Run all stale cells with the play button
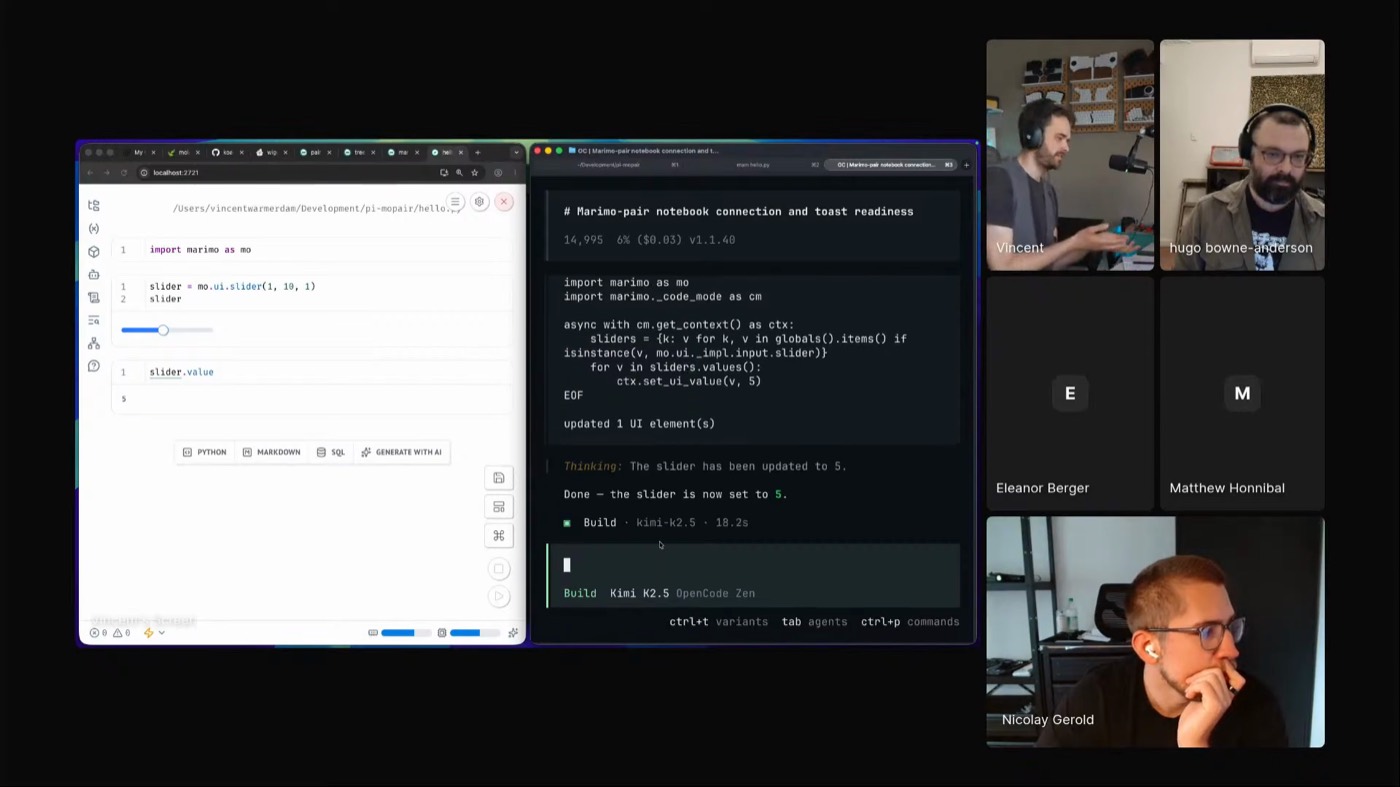 tap(499, 597)
